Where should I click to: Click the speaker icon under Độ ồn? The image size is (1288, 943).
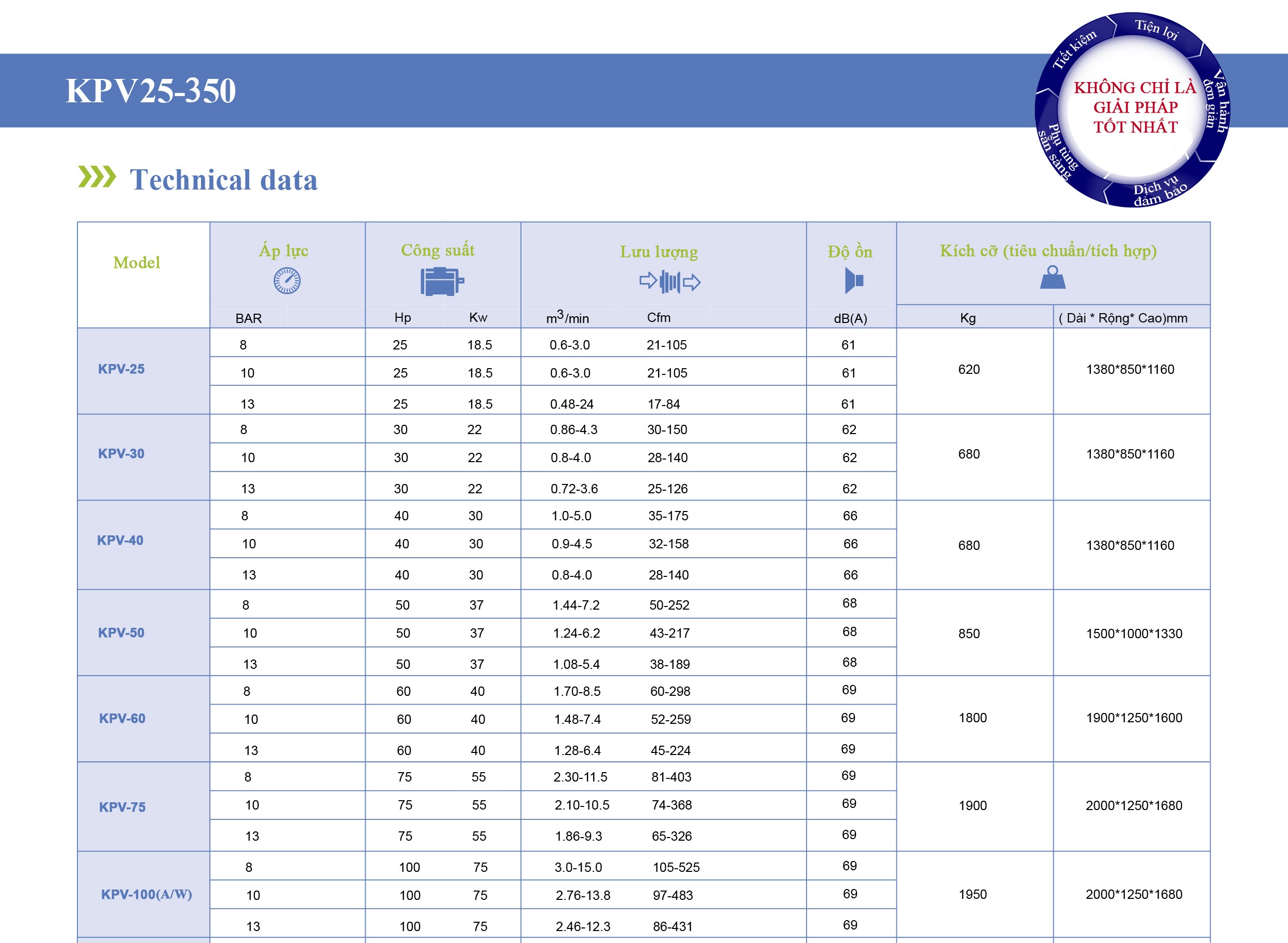(x=853, y=281)
